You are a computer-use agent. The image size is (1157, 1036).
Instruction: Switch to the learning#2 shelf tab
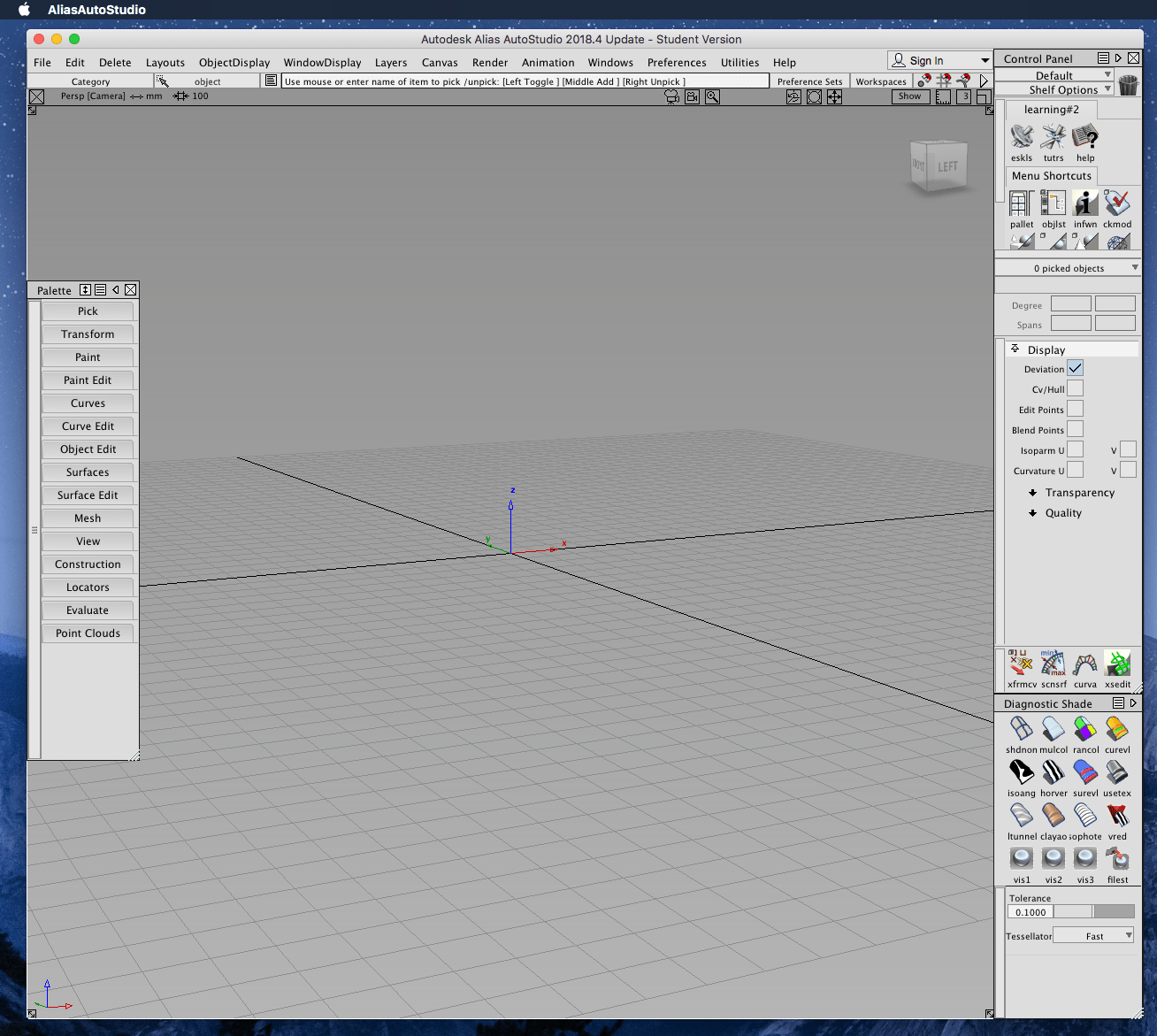(x=1052, y=110)
